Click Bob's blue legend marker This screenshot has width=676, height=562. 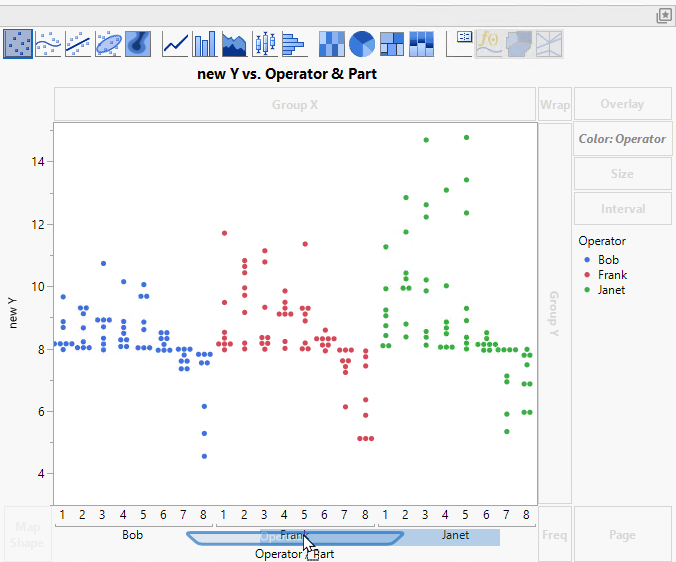[586, 260]
